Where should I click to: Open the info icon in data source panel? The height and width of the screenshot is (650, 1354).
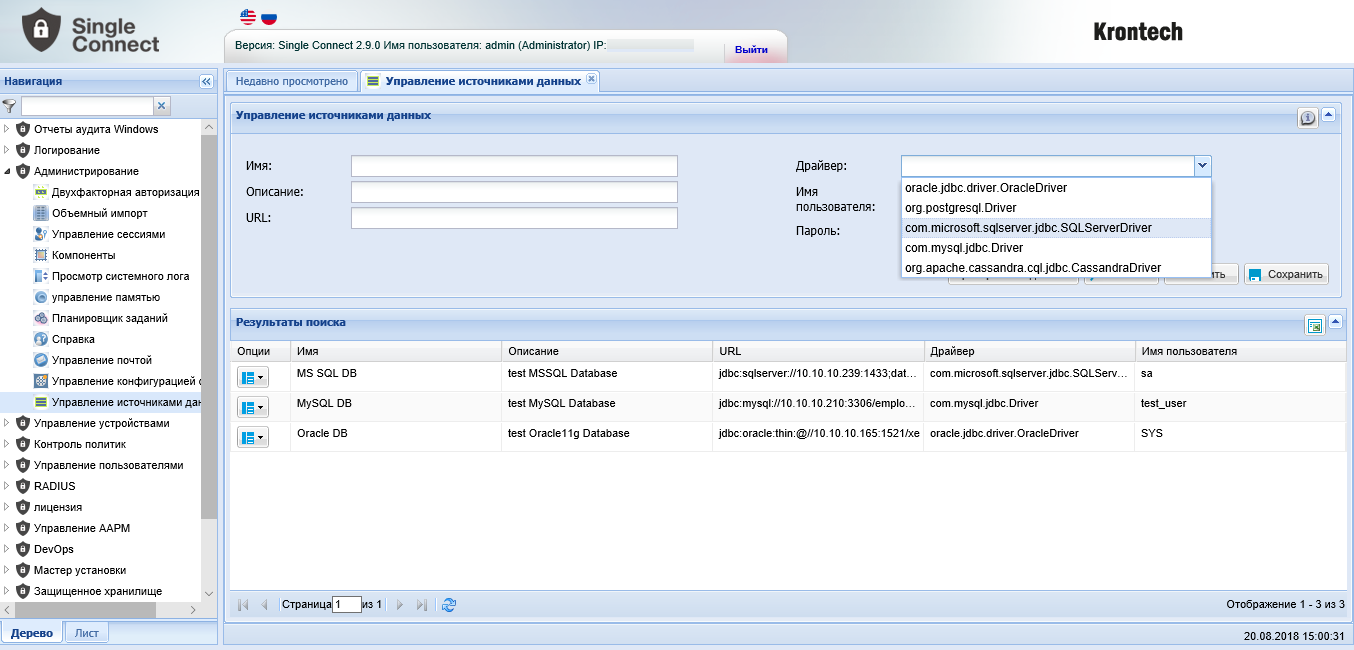[x=1307, y=118]
